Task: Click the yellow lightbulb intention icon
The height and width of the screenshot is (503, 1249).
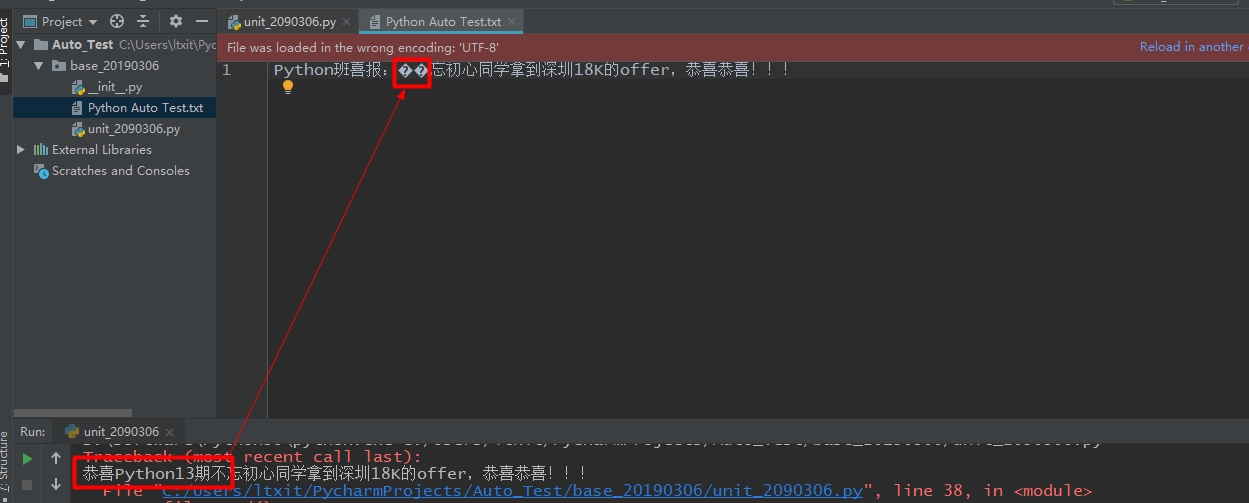Action: tap(288, 87)
